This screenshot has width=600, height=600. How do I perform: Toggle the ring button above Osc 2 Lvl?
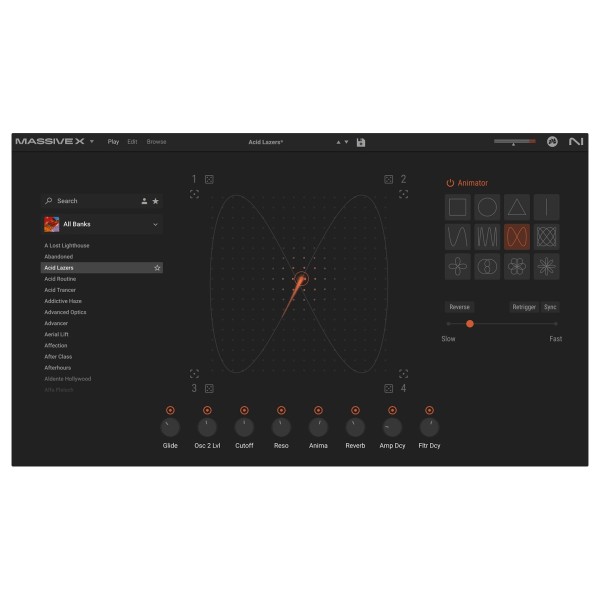(207, 410)
